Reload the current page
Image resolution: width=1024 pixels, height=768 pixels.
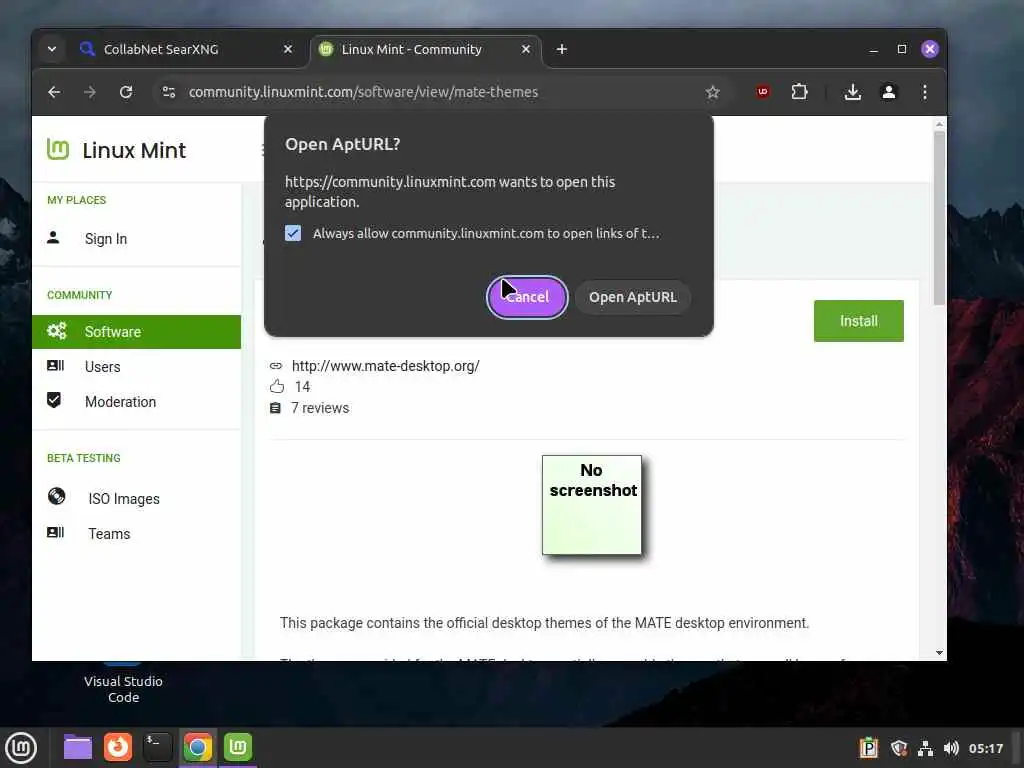(x=126, y=92)
